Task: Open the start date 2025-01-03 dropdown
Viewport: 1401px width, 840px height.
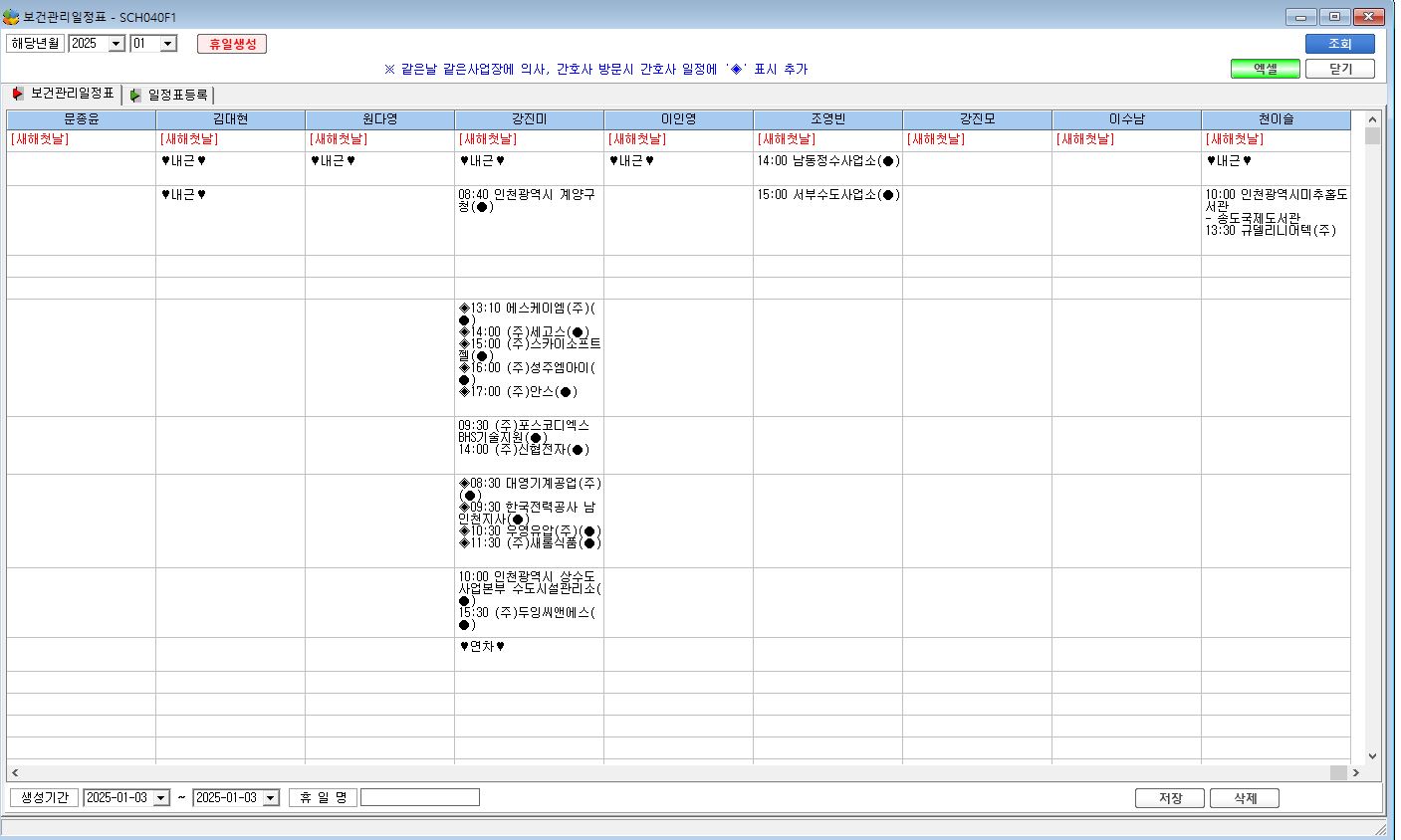Action: 161,798
